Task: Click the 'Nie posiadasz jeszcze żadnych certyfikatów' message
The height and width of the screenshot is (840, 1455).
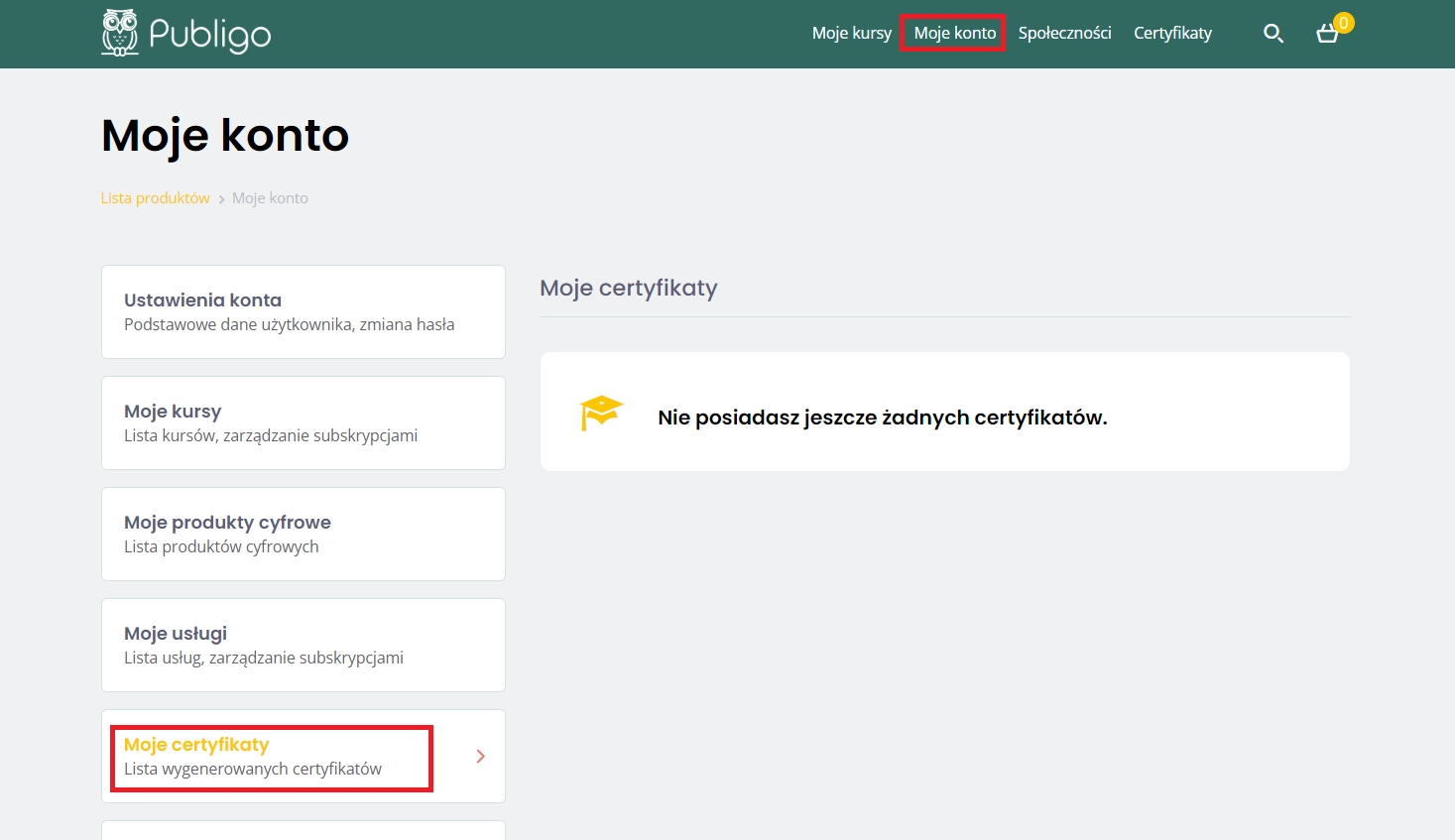Action: (883, 418)
